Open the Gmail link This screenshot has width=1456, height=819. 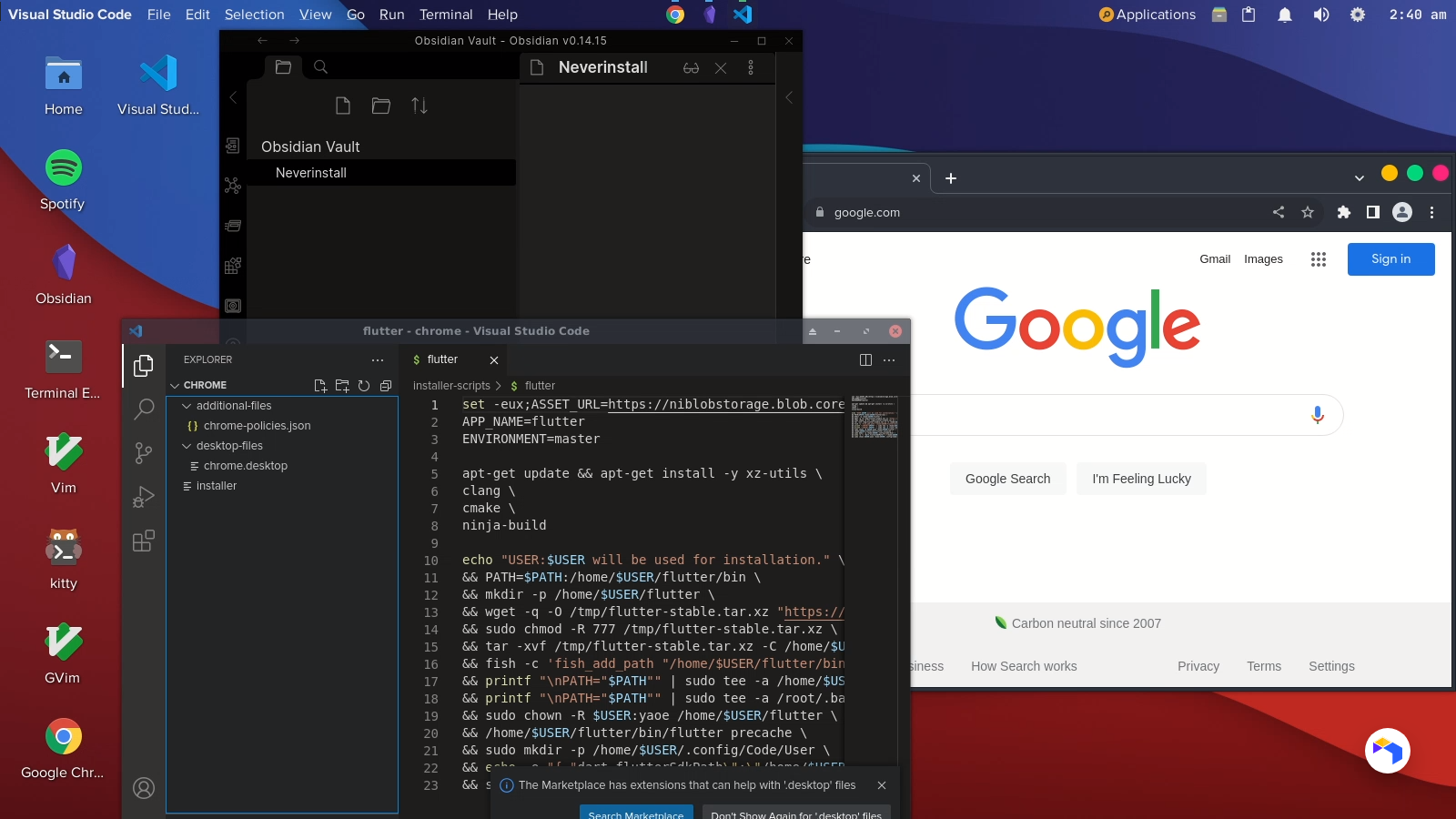click(x=1215, y=259)
